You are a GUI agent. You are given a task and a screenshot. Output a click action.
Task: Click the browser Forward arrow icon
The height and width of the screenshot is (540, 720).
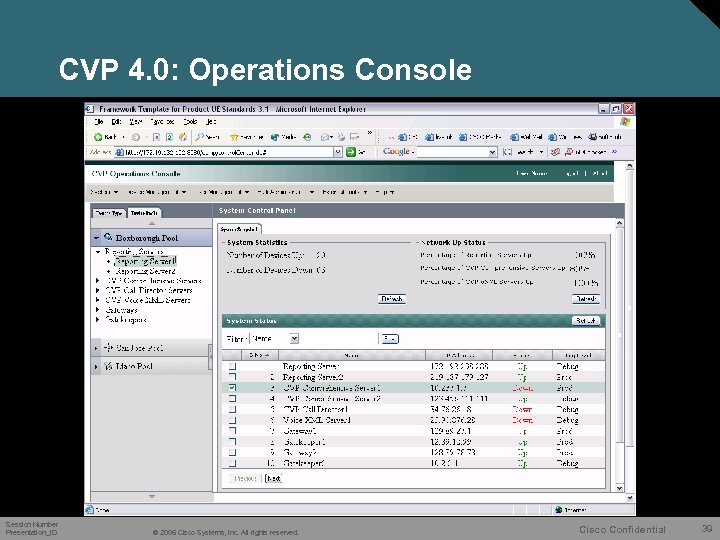pos(135,137)
